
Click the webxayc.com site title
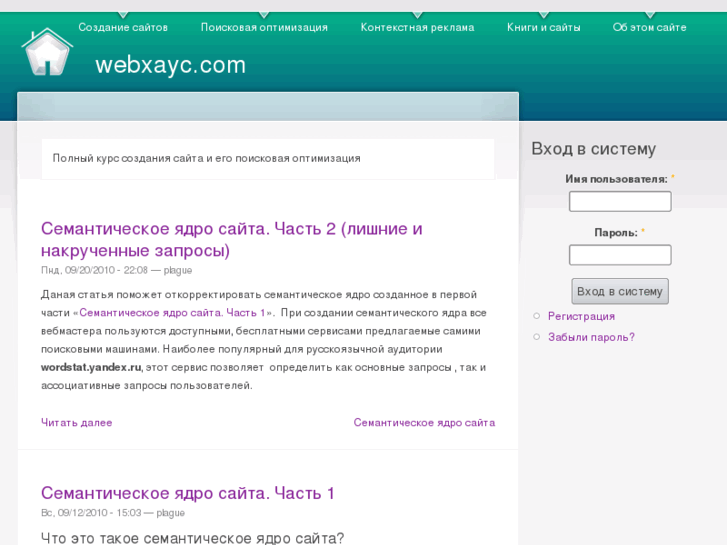pos(170,65)
